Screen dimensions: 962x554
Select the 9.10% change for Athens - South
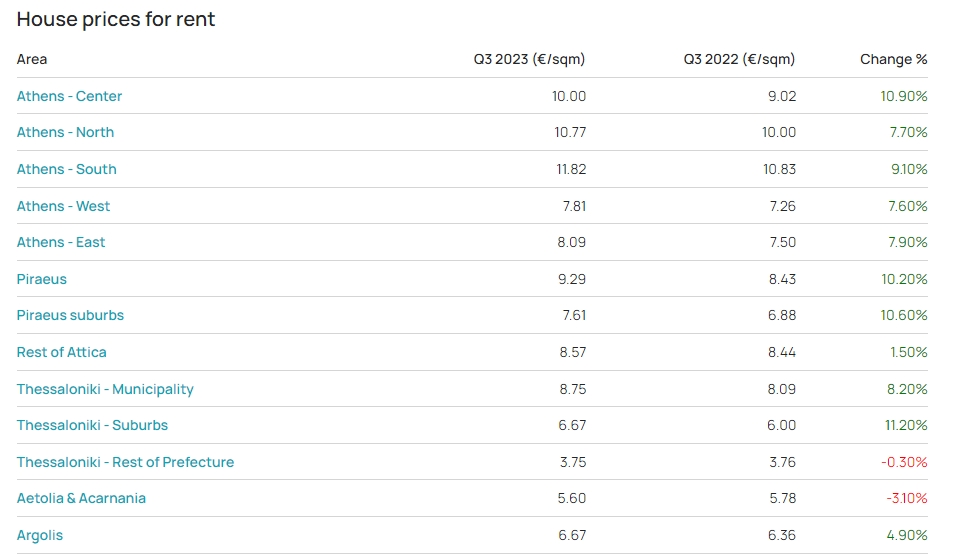click(x=909, y=169)
